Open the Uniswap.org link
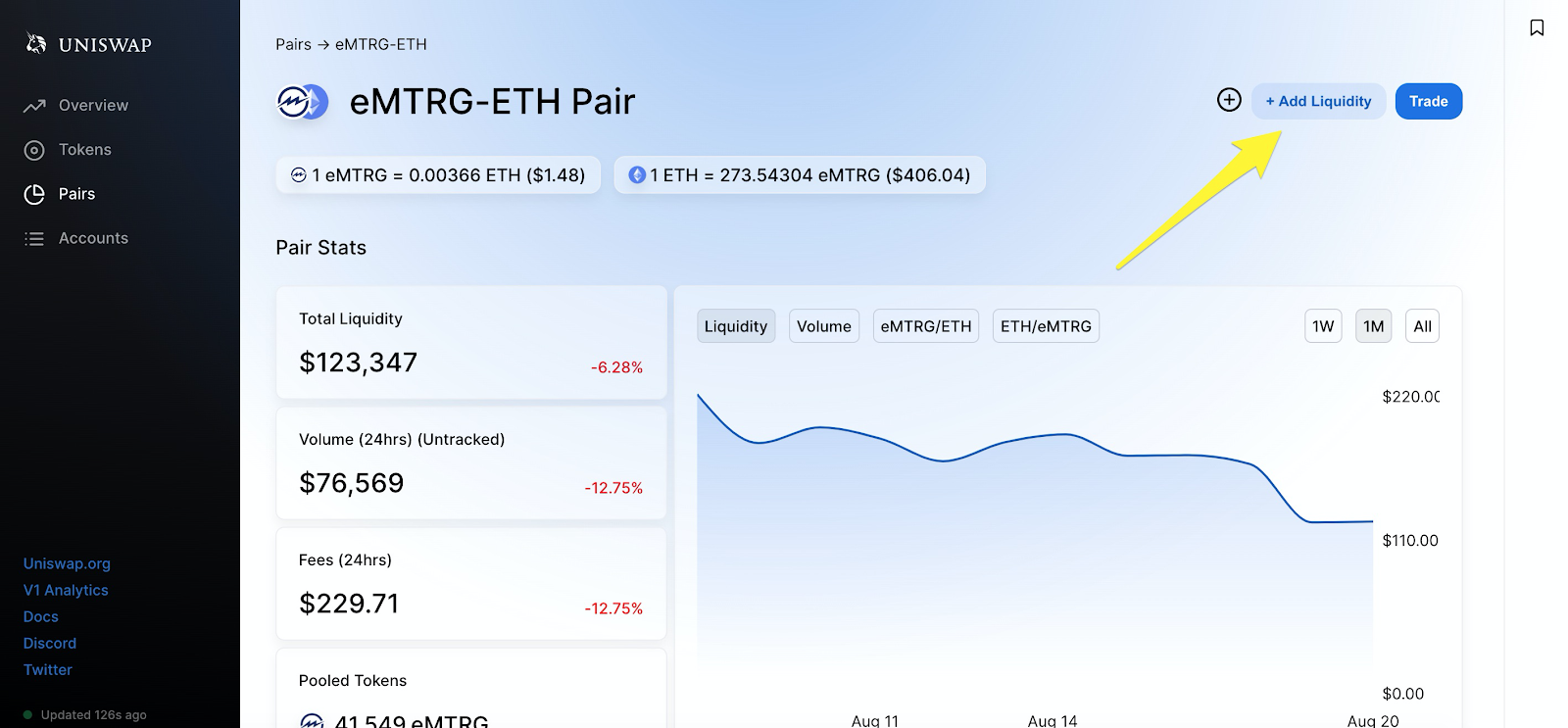 pyautogui.click(x=67, y=563)
